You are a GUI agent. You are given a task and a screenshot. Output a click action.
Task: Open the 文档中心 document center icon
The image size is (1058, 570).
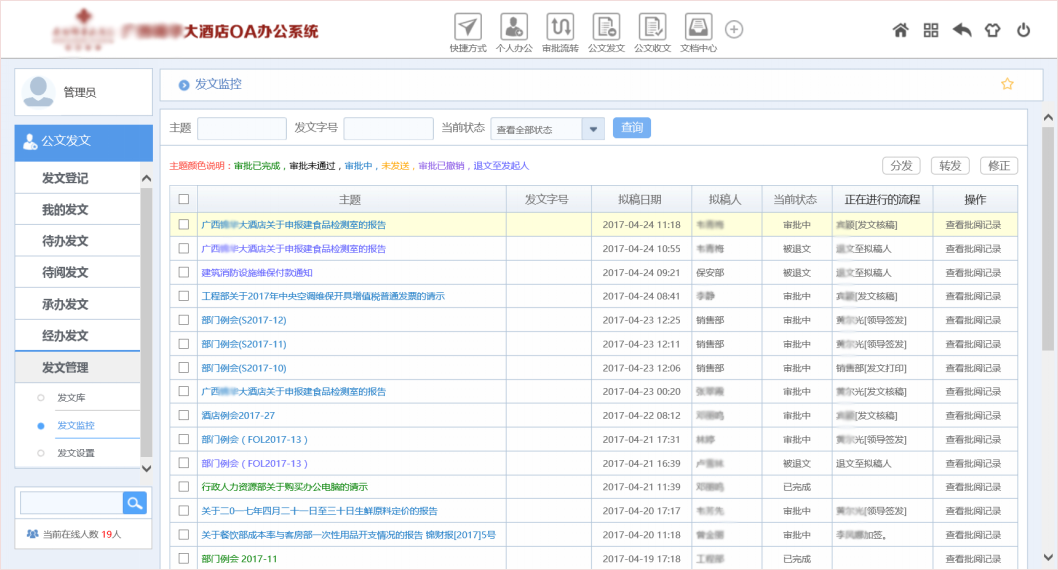coord(698,27)
